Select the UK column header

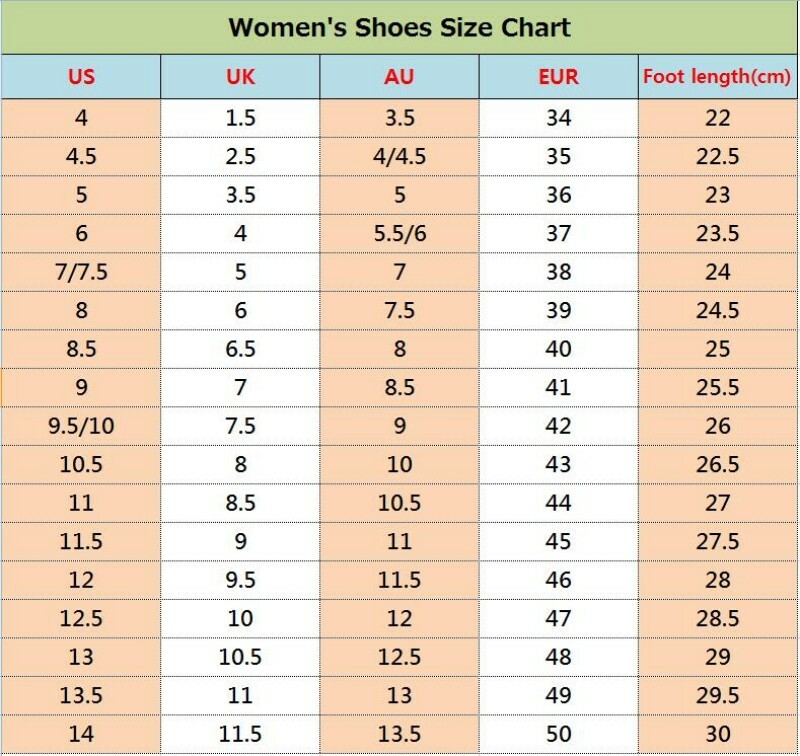240,77
